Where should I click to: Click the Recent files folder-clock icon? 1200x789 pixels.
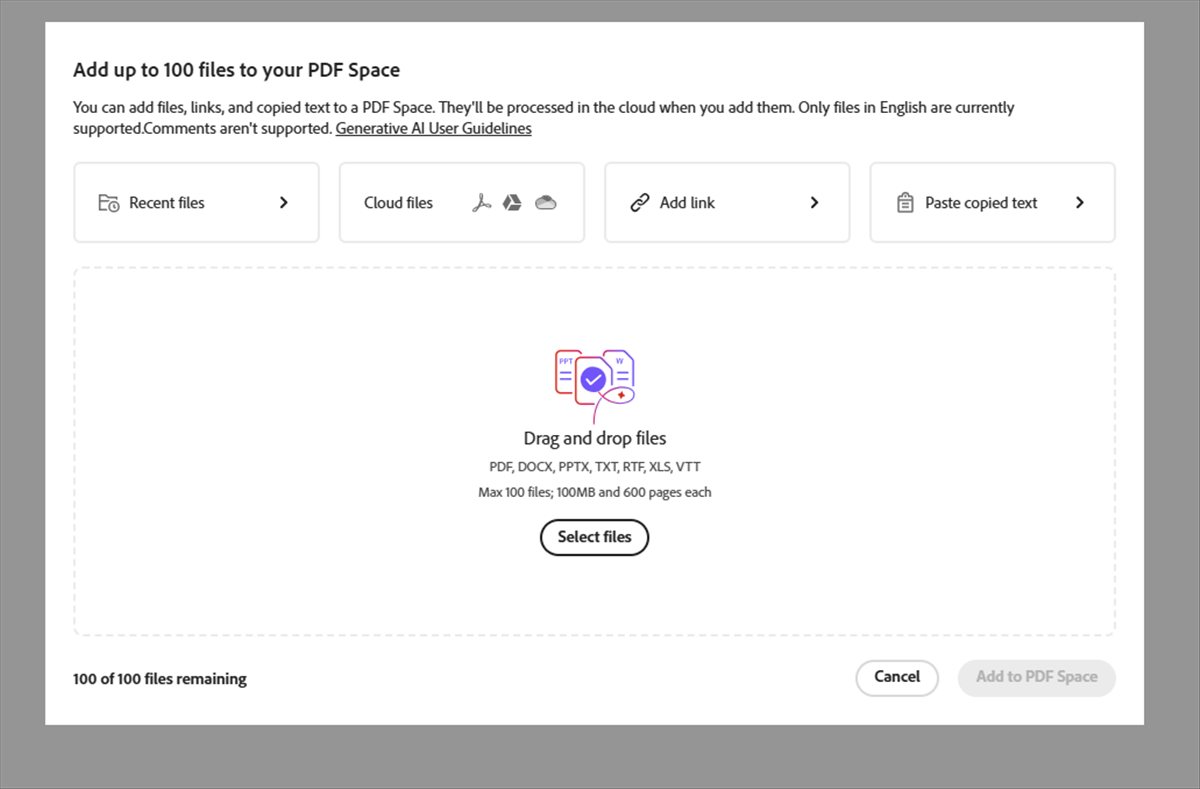(109, 203)
